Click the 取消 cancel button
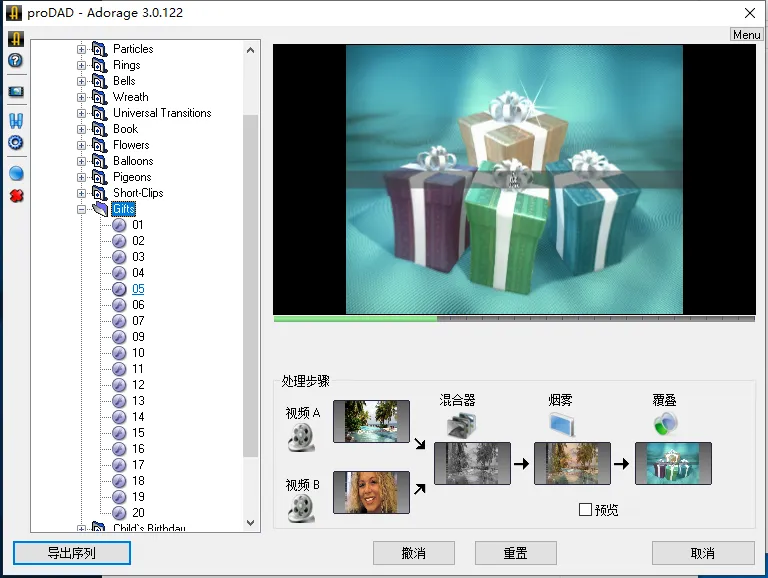768x578 pixels. [x=702, y=553]
